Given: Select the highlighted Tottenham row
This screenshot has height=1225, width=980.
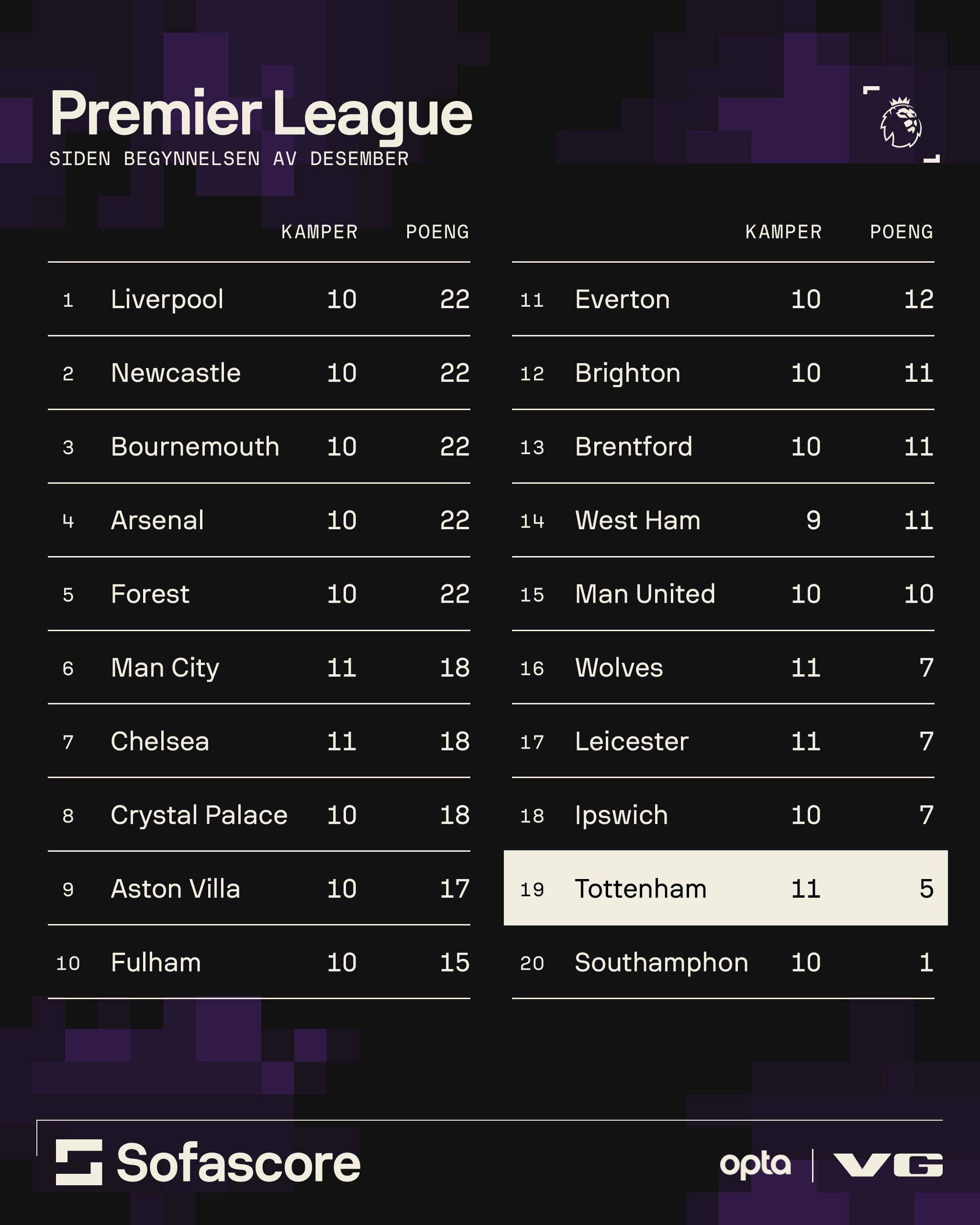Looking at the screenshot, I should [x=725, y=888].
